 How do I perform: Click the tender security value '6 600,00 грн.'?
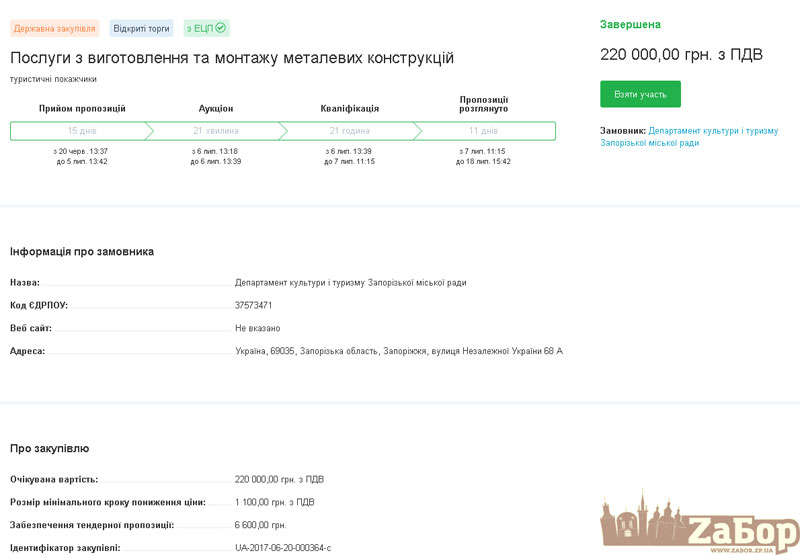pyautogui.click(x=260, y=525)
